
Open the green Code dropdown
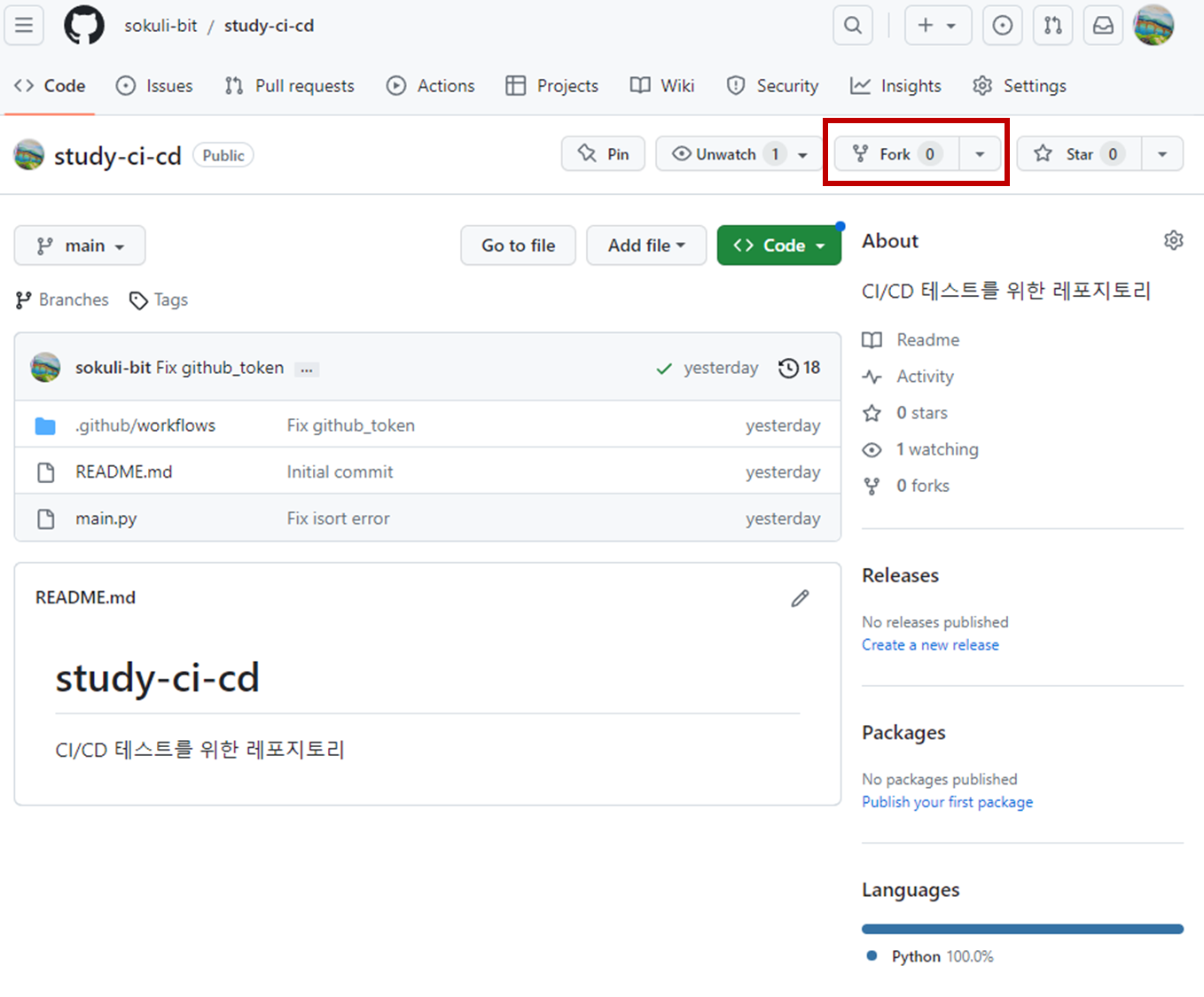click(778, 245)
